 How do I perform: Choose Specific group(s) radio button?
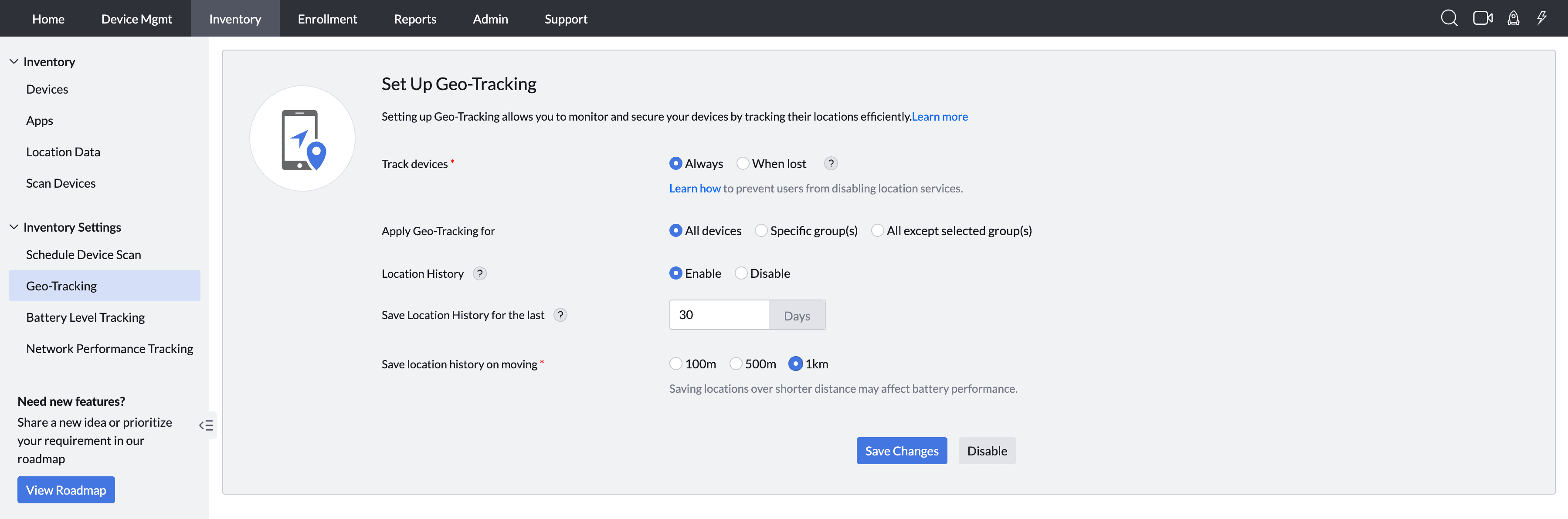[761, 231]
